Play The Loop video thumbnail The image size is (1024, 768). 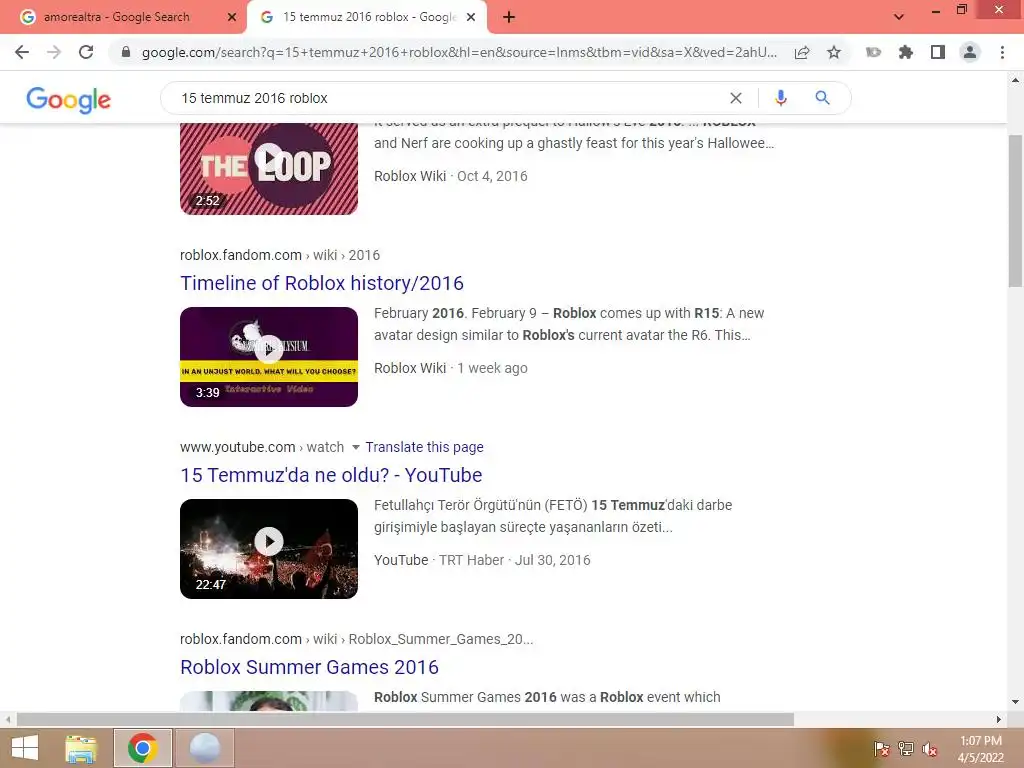[x=269, y=167]
